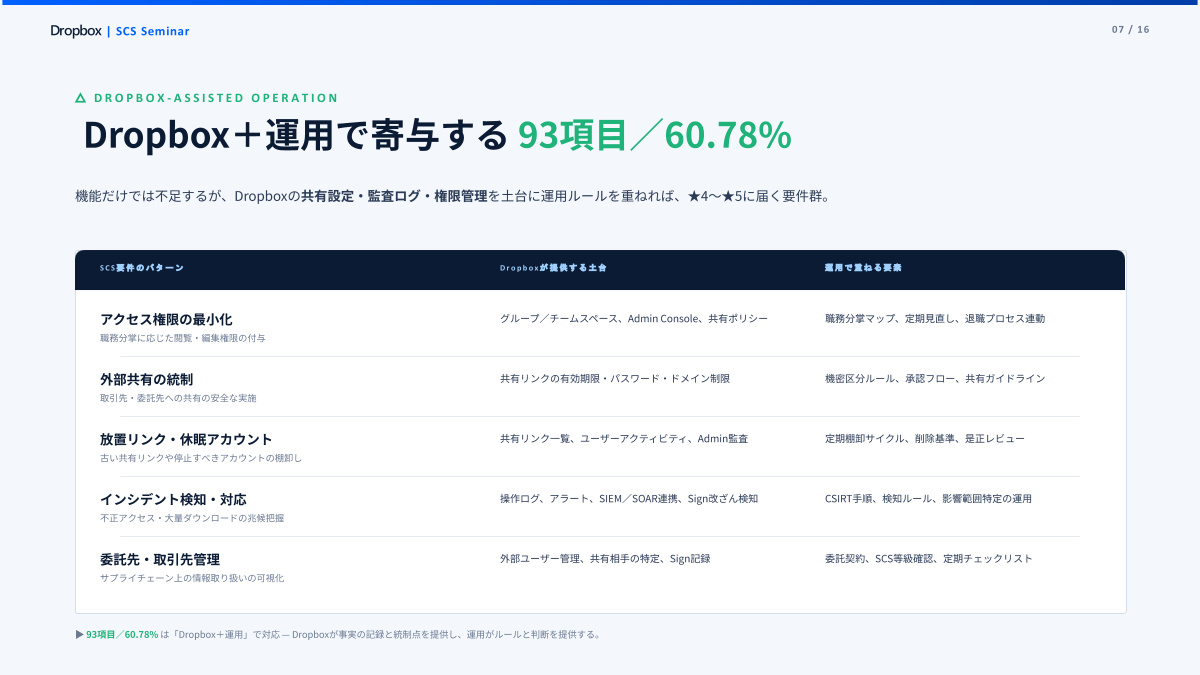Click the 放置リンク・休眠アカウント row title
The image size is (1200, 675).
click(186, 439)
